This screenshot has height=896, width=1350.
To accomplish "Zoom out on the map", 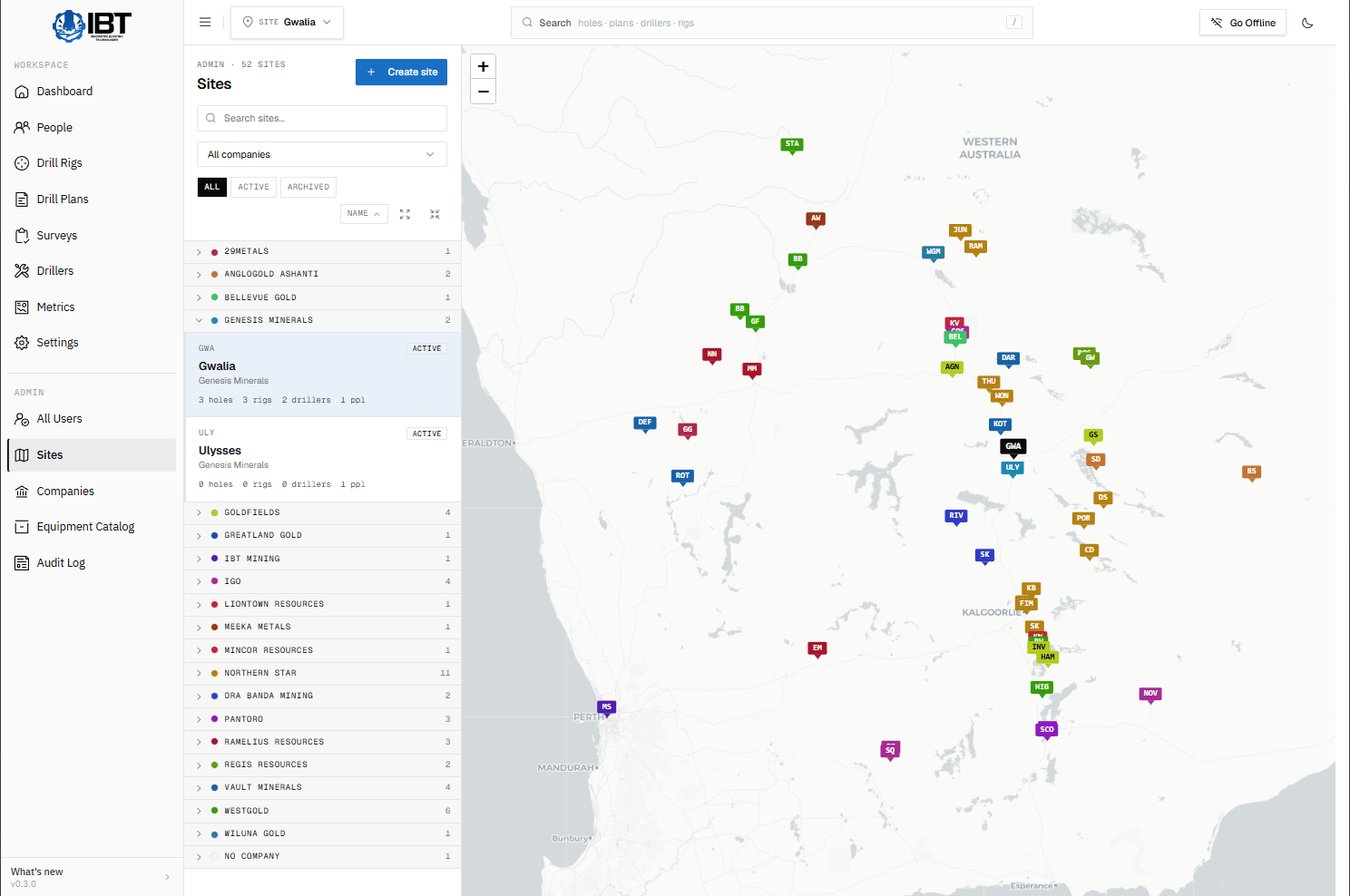I will pyautogui.click(x=484, y=92).
